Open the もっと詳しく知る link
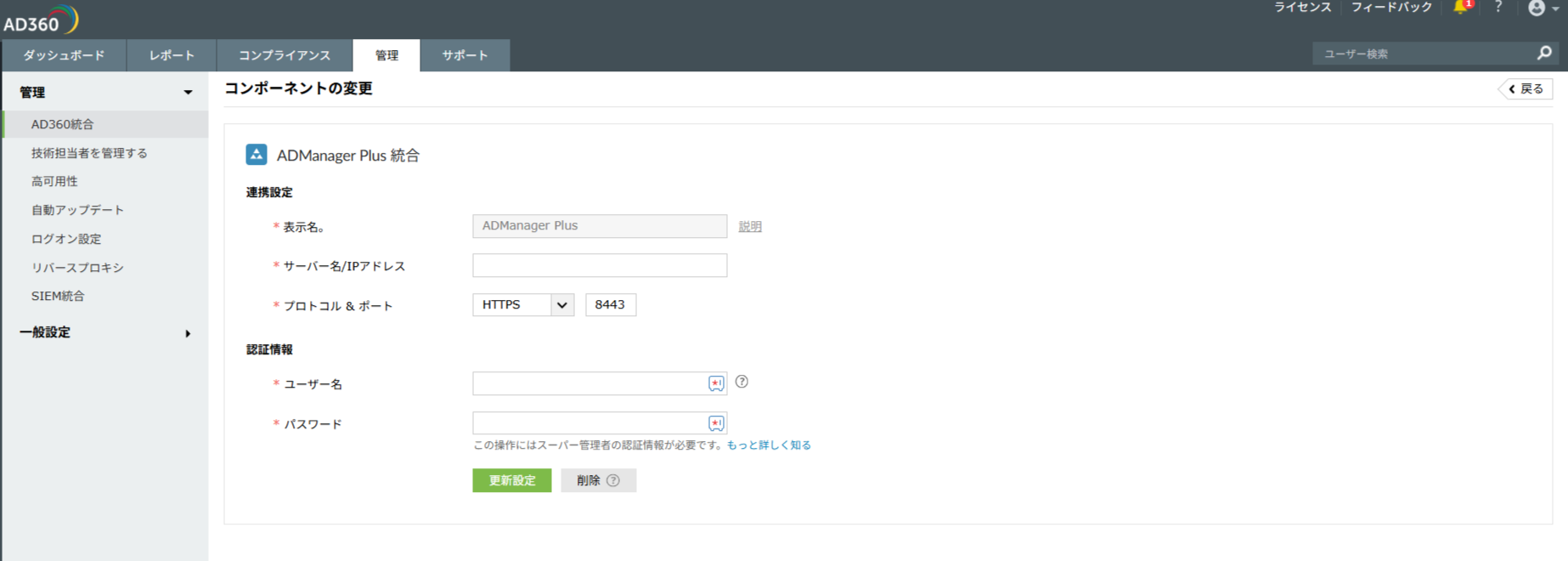1568x561 pixels. pos(769,445)
